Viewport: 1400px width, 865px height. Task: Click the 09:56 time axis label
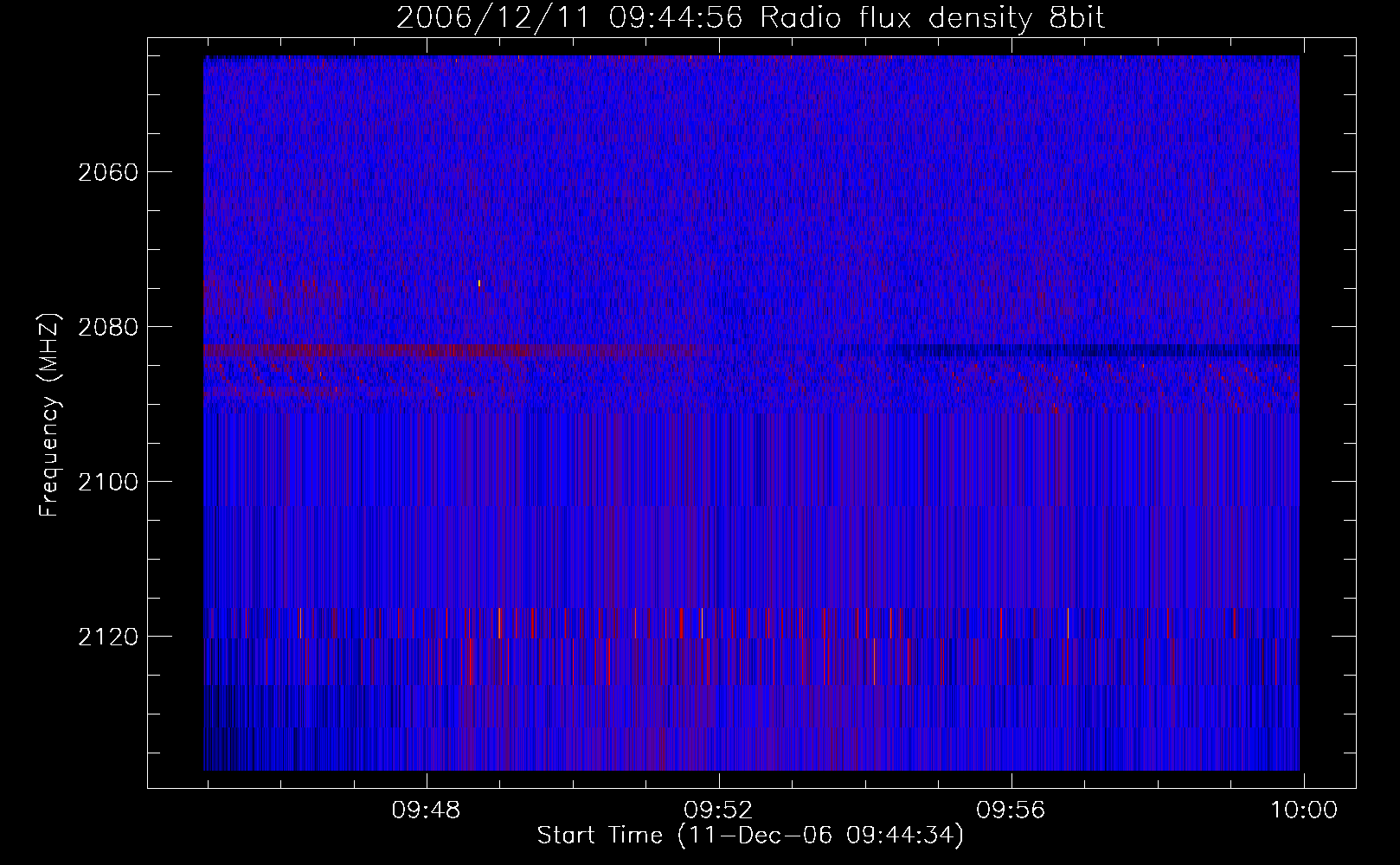(x=1011, y=811)
